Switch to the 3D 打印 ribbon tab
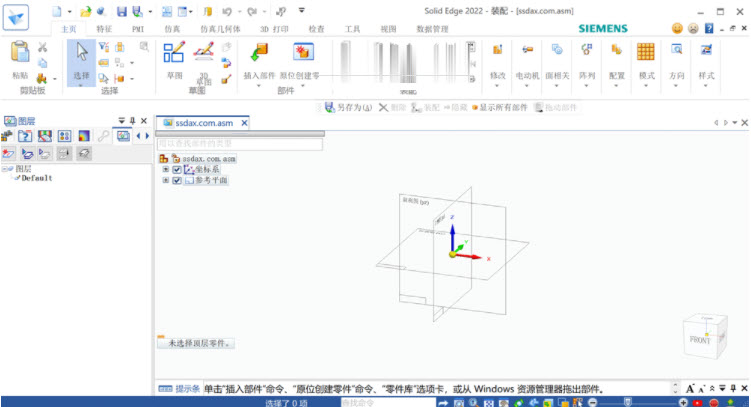The image size is (751, 407). point(274,29)
